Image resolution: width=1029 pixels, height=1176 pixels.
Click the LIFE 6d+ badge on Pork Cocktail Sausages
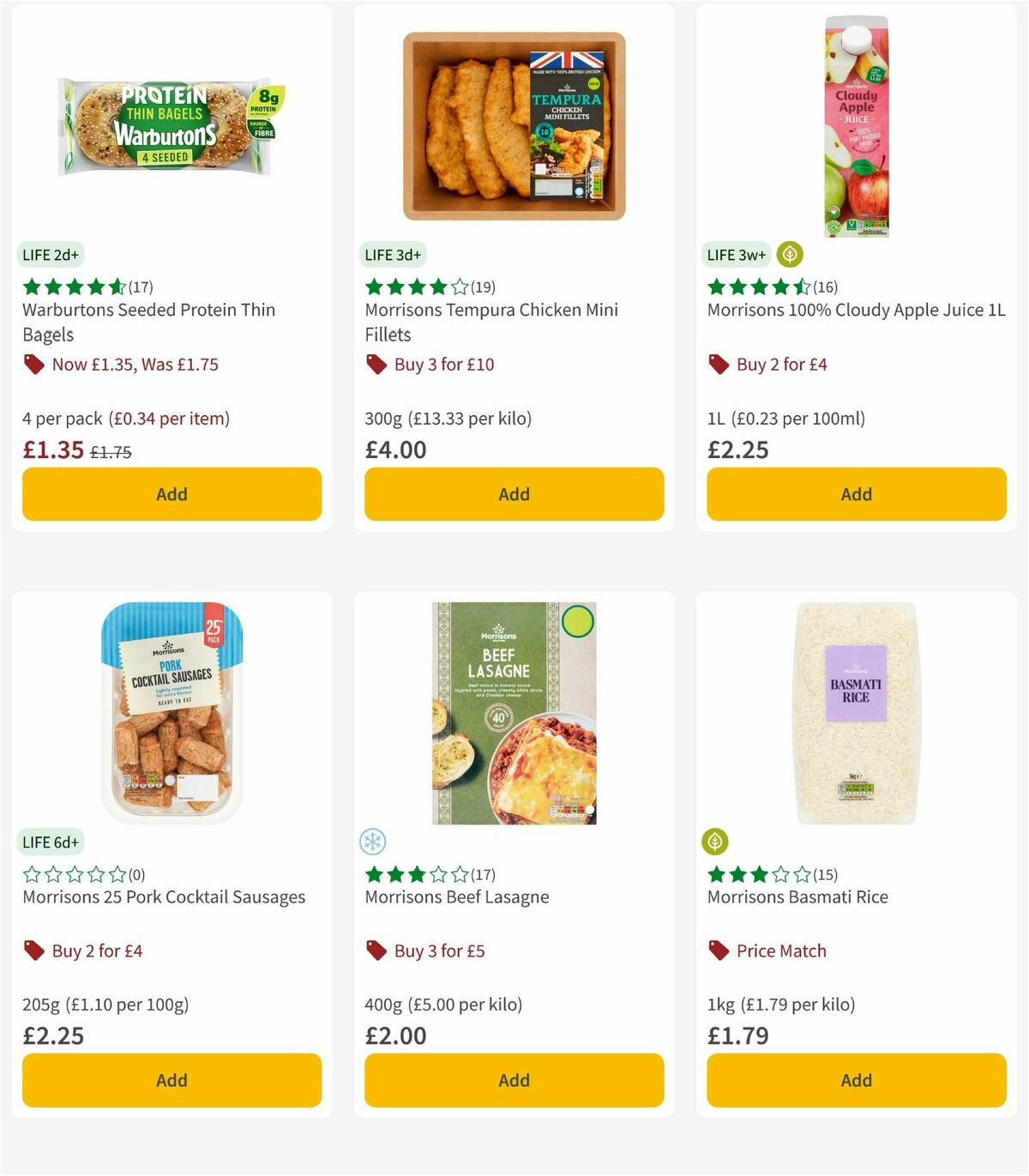[51, 843]
